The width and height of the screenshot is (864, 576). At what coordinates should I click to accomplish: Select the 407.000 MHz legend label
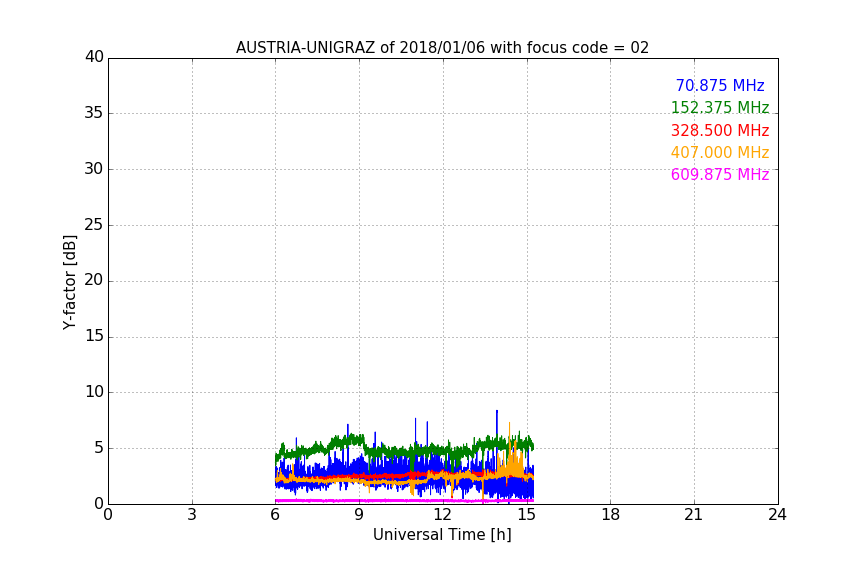click(x=720, y=153)
